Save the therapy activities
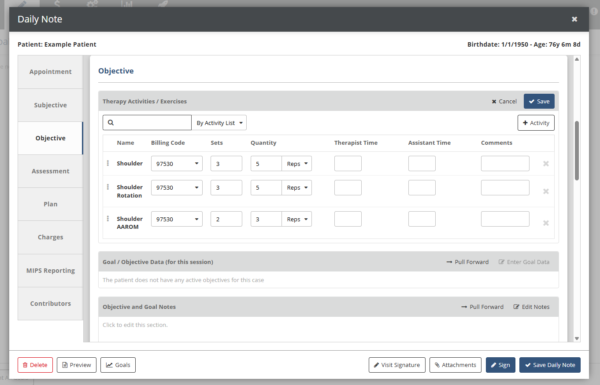 pos(539,101)
